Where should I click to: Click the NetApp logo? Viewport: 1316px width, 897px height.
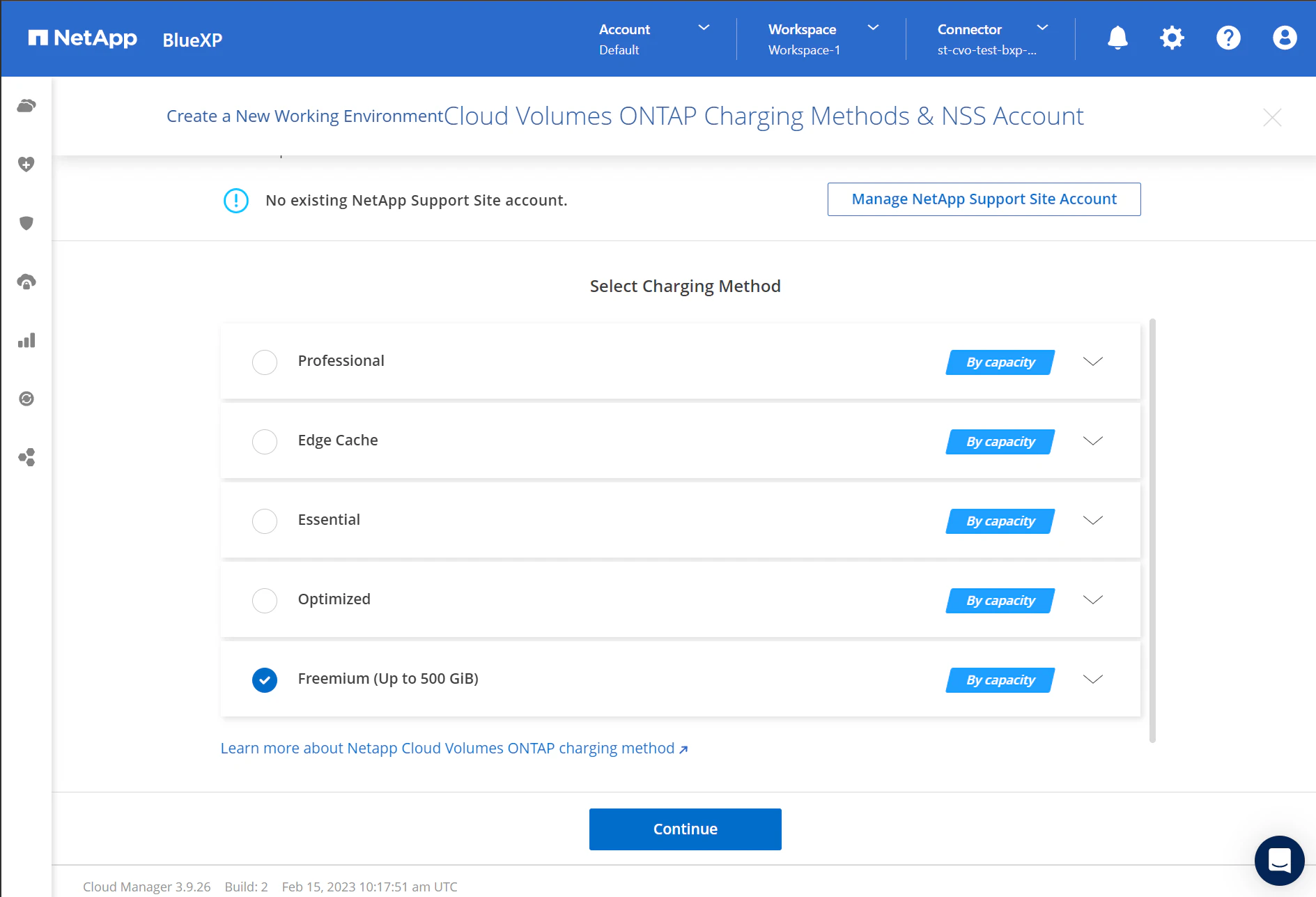[x=83, y=38]
